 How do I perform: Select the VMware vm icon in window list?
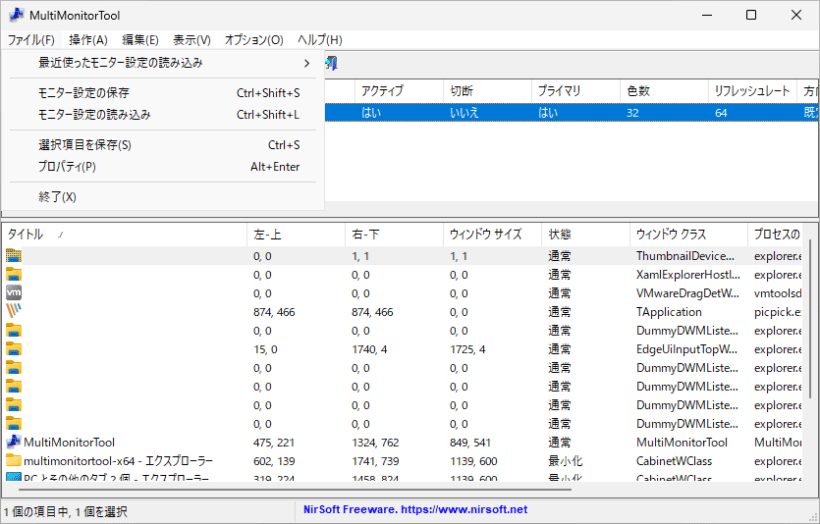(x=14, y=293)
